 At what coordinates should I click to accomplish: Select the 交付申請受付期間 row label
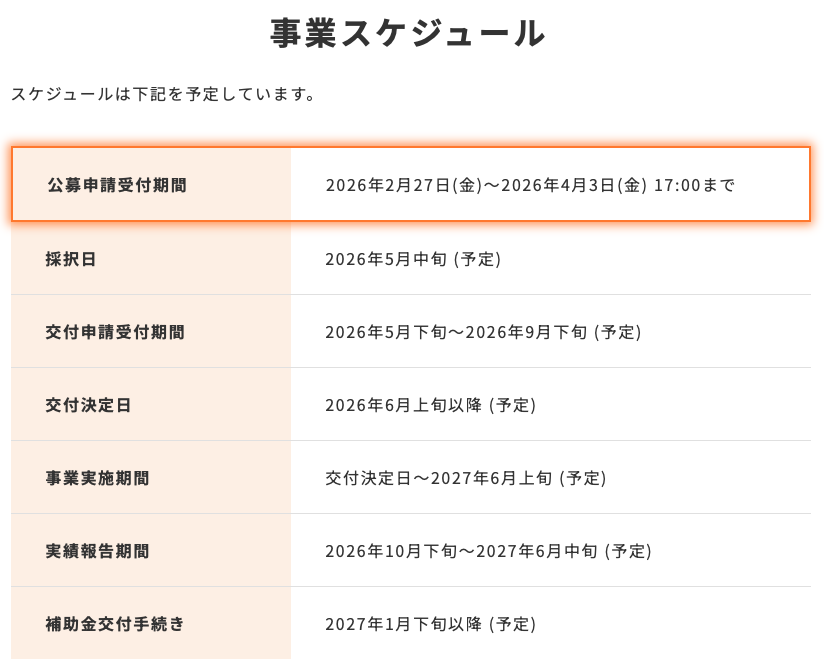click(116, 332)
